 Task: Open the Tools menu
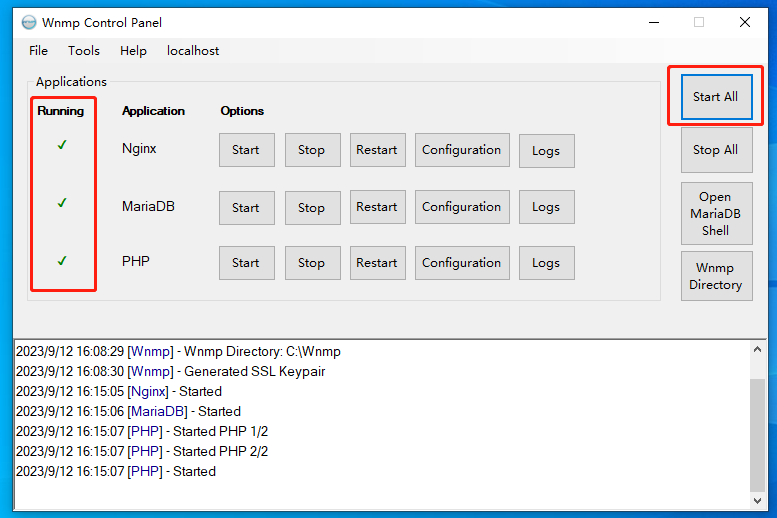pyautogui.click(x=84, y=51)
